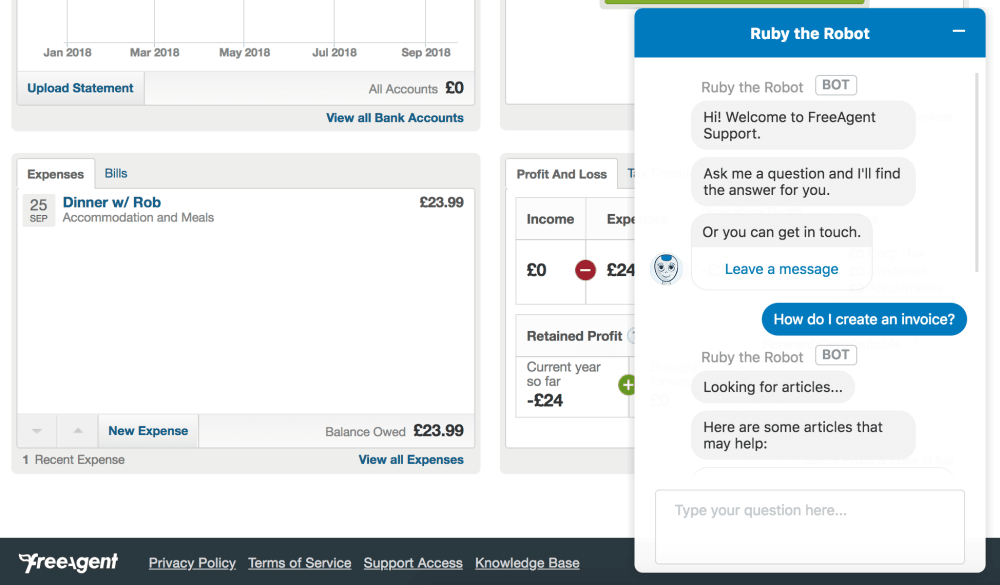
Task: Click the down arrow in Expenses footer
Action: click(37, 431)
